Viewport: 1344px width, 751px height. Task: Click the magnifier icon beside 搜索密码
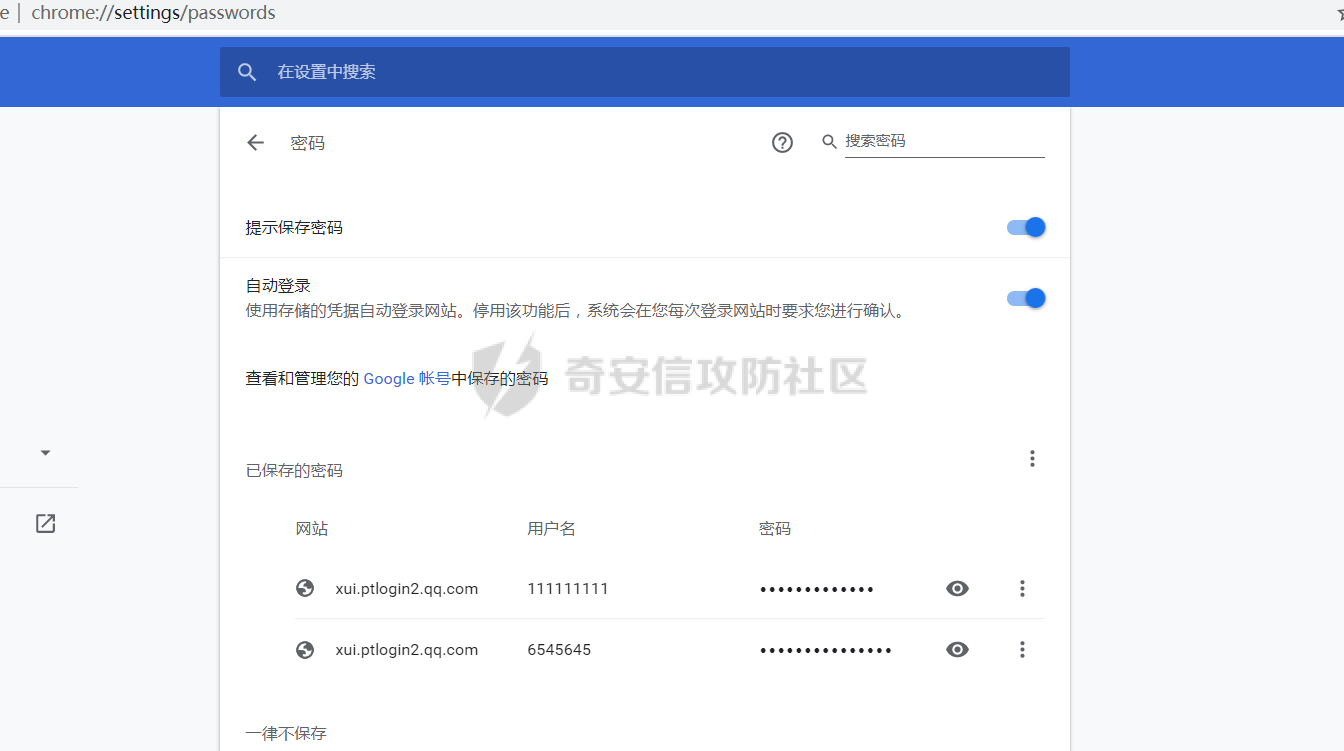tap(829, 142)
